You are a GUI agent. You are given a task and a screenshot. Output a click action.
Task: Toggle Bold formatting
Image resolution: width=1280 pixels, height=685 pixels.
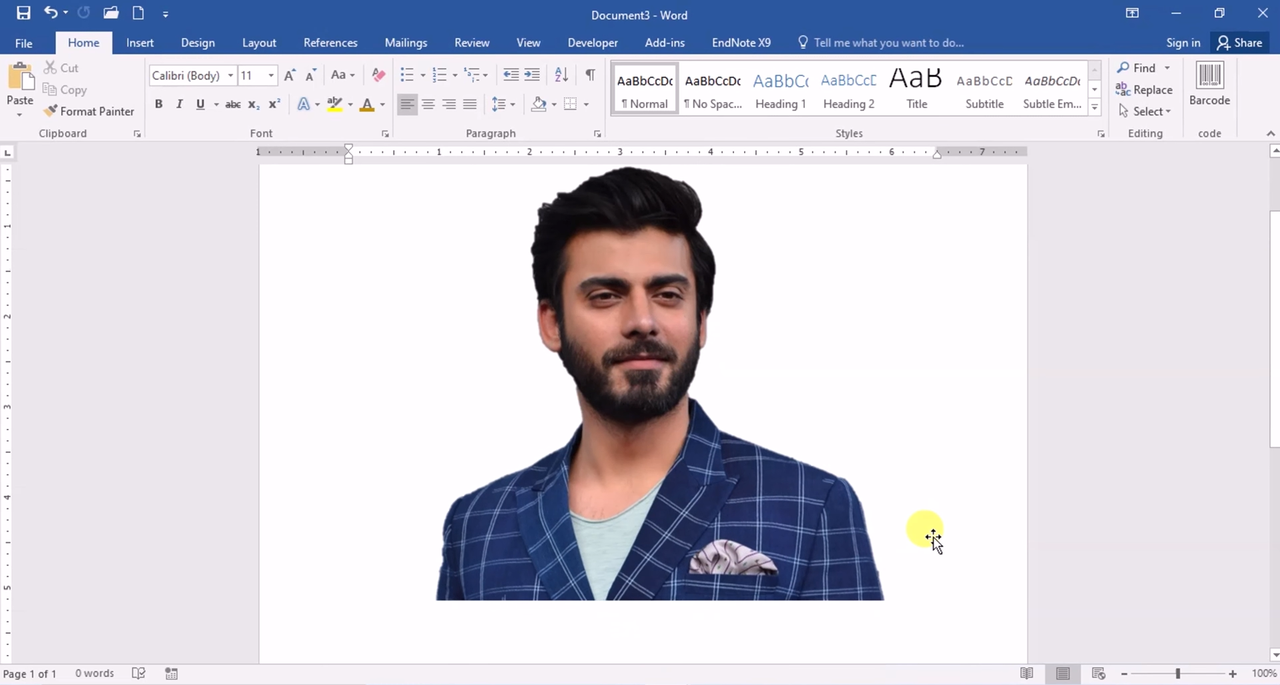click(158, 104)
